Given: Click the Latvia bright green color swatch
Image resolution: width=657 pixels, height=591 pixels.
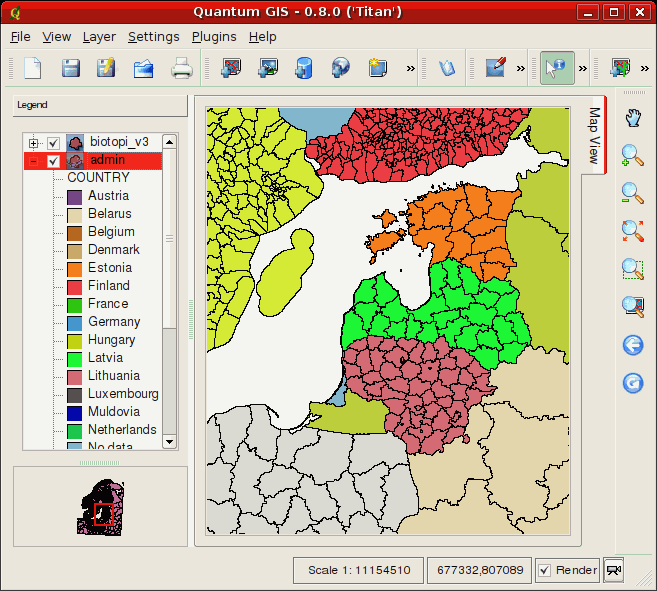Looking at the screenshot, I should pyautogui.click(x=75, y=360).
